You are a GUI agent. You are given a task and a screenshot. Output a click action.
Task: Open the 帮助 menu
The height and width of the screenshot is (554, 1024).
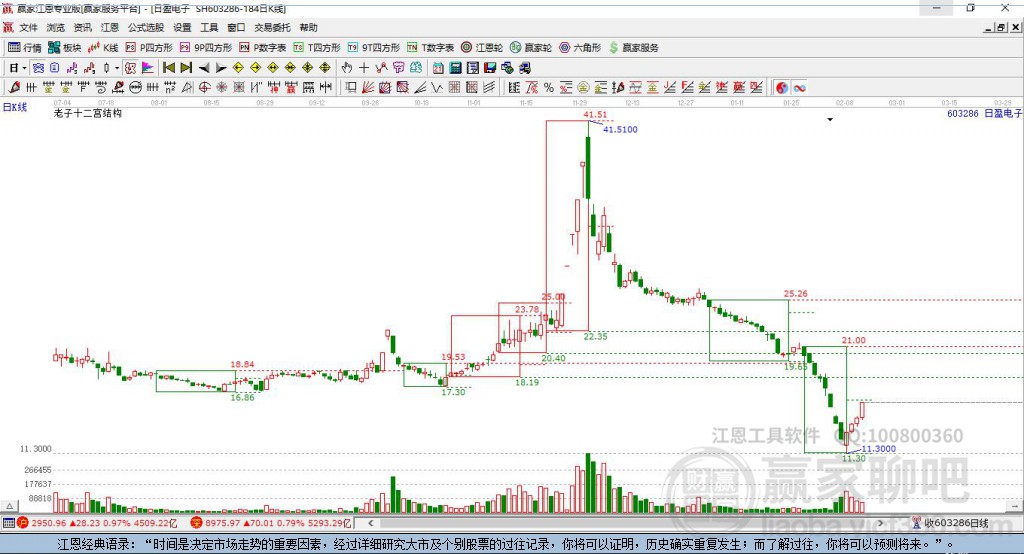point(308,27)
